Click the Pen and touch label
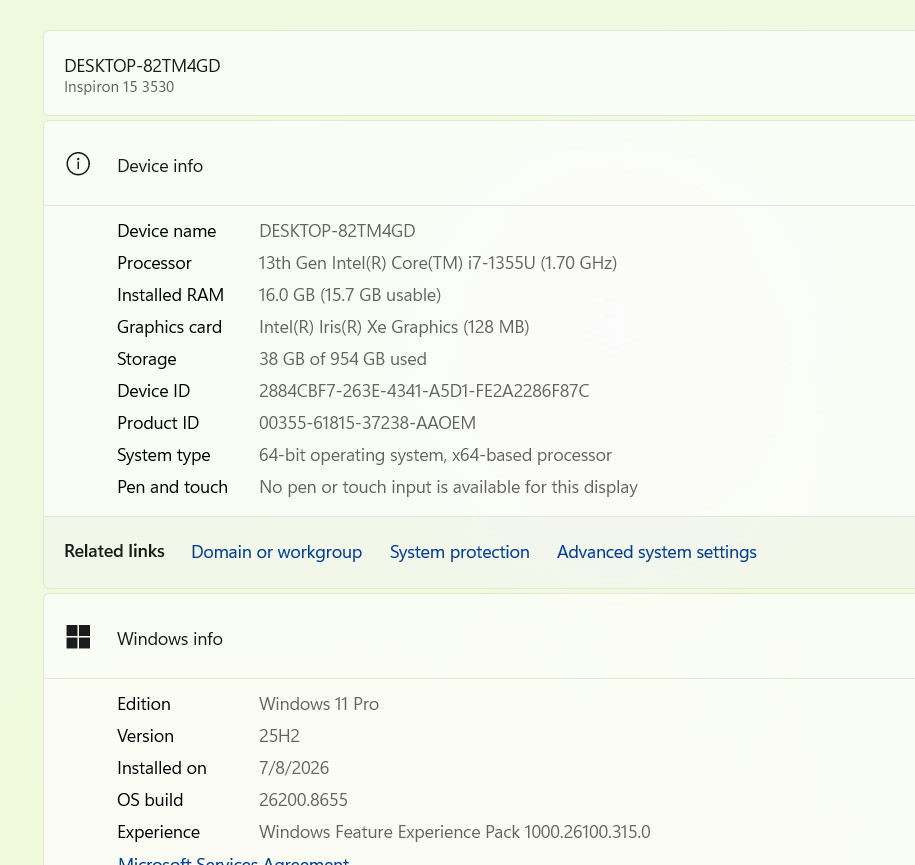This screenshot has width=915, height=865. pyautogui.click(x=173, y=487)
